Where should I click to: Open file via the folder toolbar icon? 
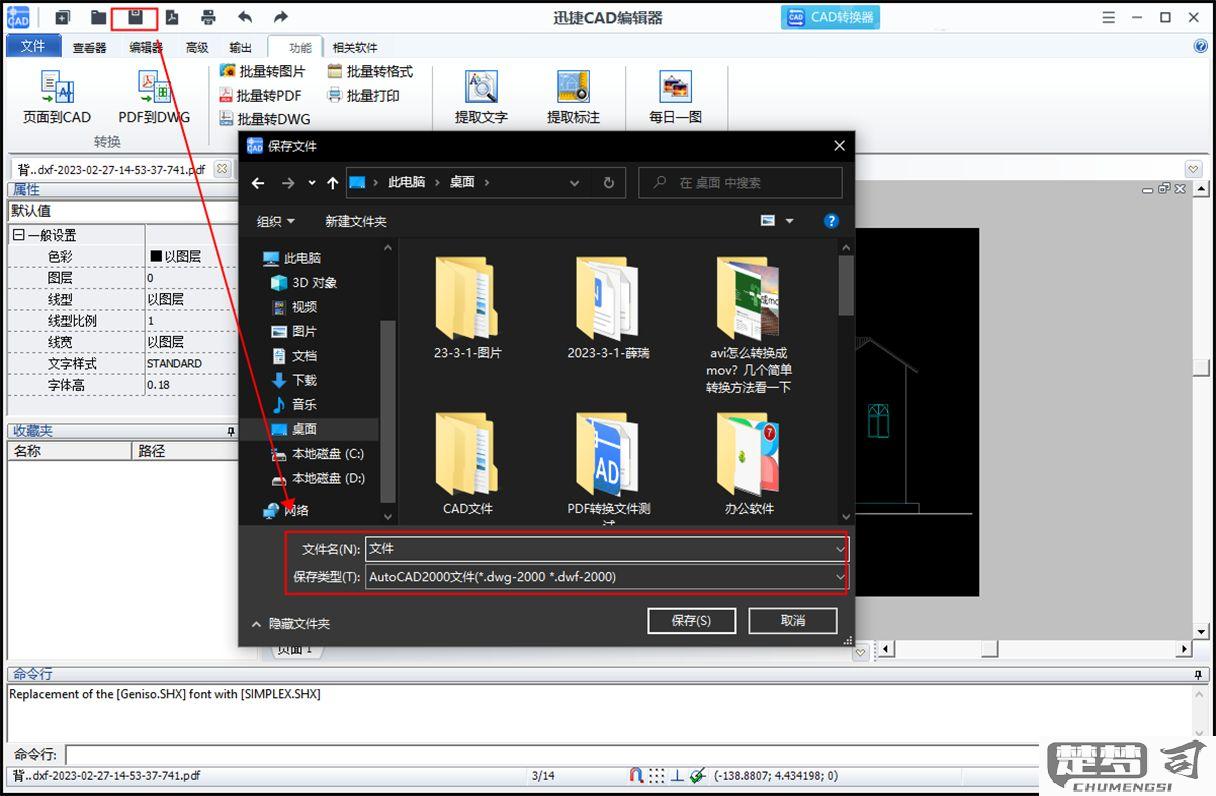[x=98, y=17]
